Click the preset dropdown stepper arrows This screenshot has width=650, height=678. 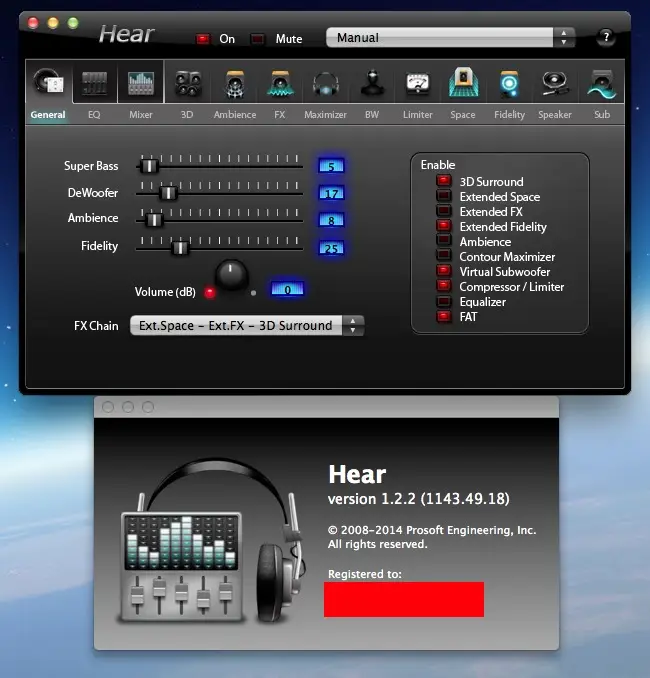[x=564, y=38]
